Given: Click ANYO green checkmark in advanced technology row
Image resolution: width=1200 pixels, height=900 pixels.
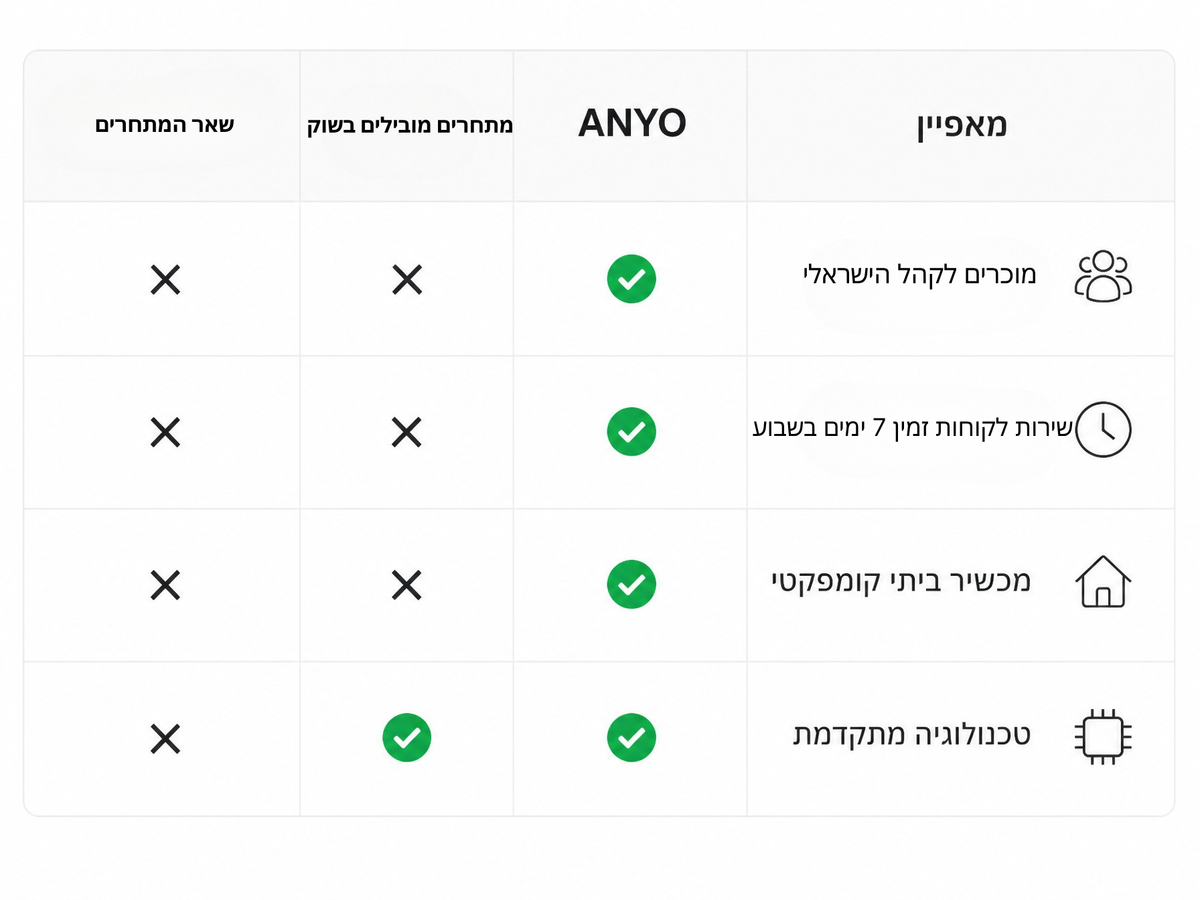Looking at the screenshot, I should pyautogui.click(x=631, y=738).
